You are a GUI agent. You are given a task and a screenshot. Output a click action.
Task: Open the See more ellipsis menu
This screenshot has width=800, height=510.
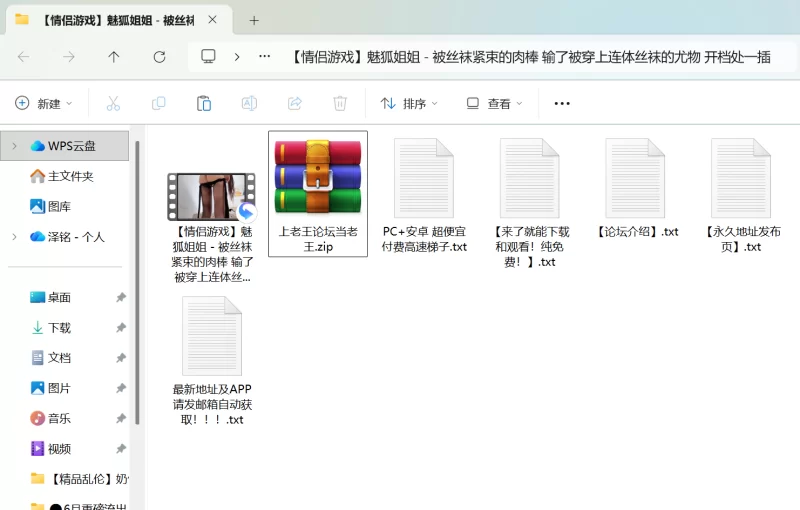(x=562, y=103)
